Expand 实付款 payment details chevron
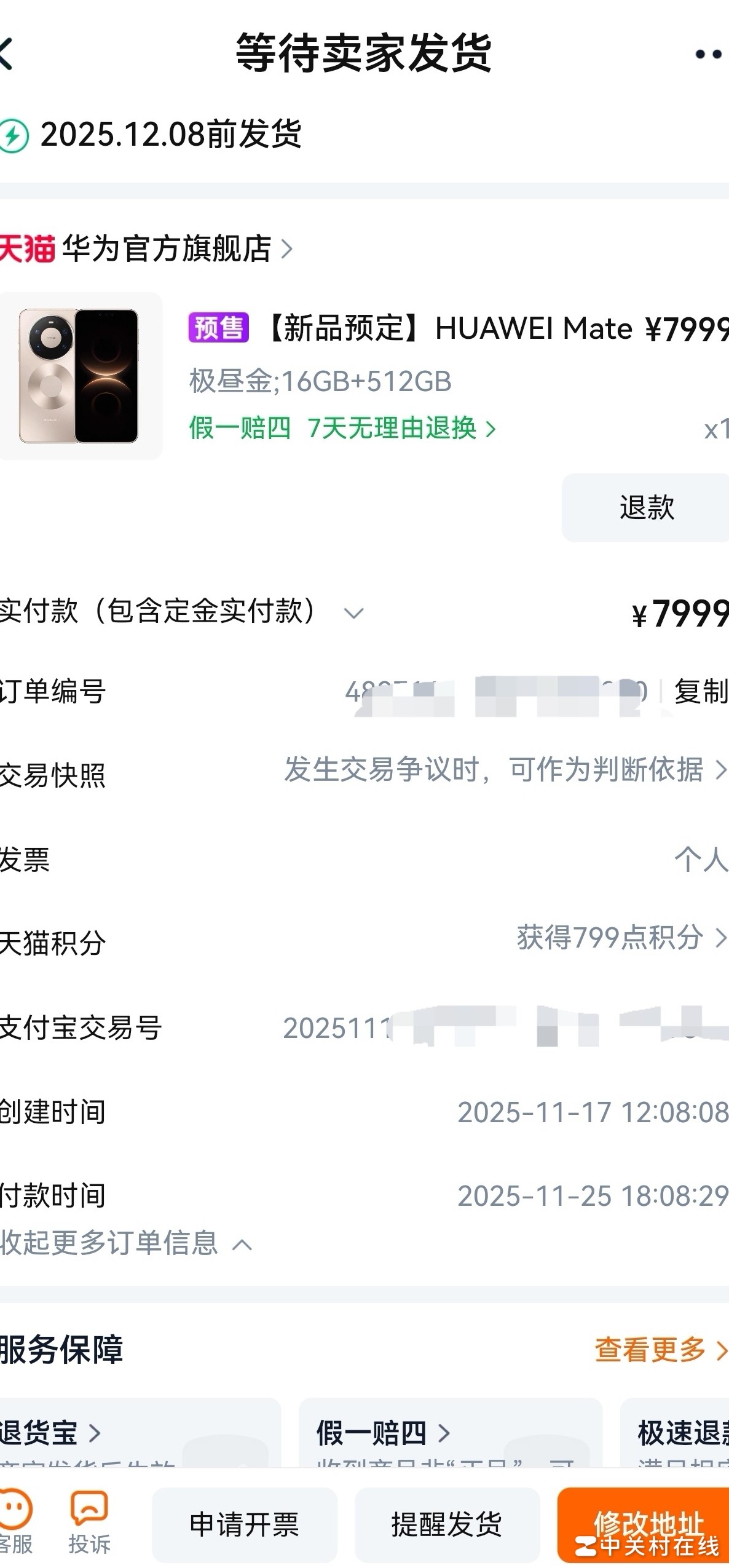729x1568 pixels. pyautogui.click(x=353, y=612)
